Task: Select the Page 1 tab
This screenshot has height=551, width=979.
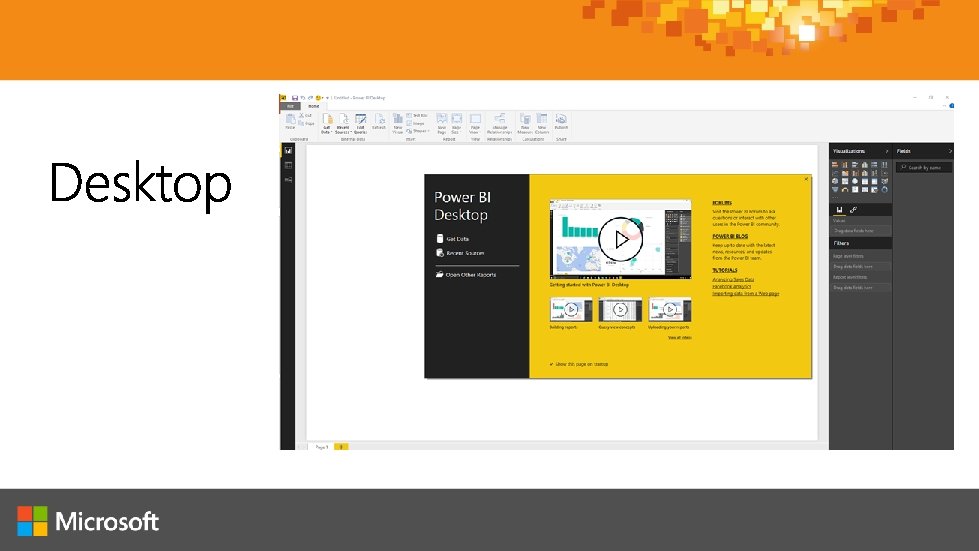Action: tap(322, 447)
